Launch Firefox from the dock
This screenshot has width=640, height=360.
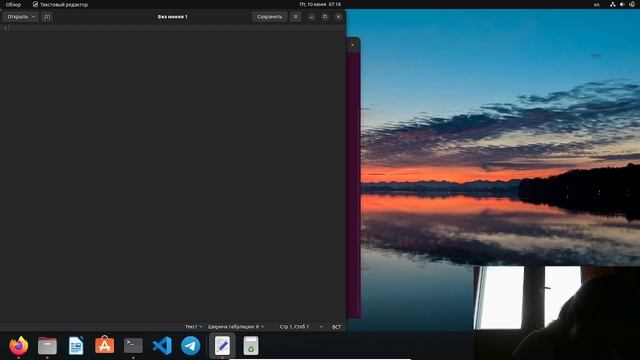tap(18, 346)
